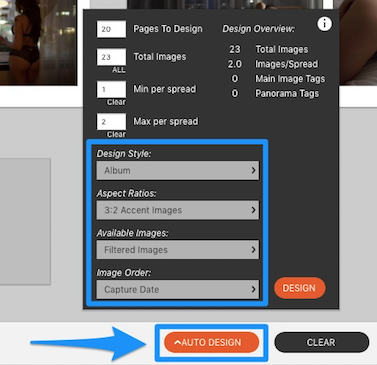The width and height of the screenshot is (377, 365).
Task: Click the Main Image Tags label
Action: pyautogui.click(x=290, y=79)
